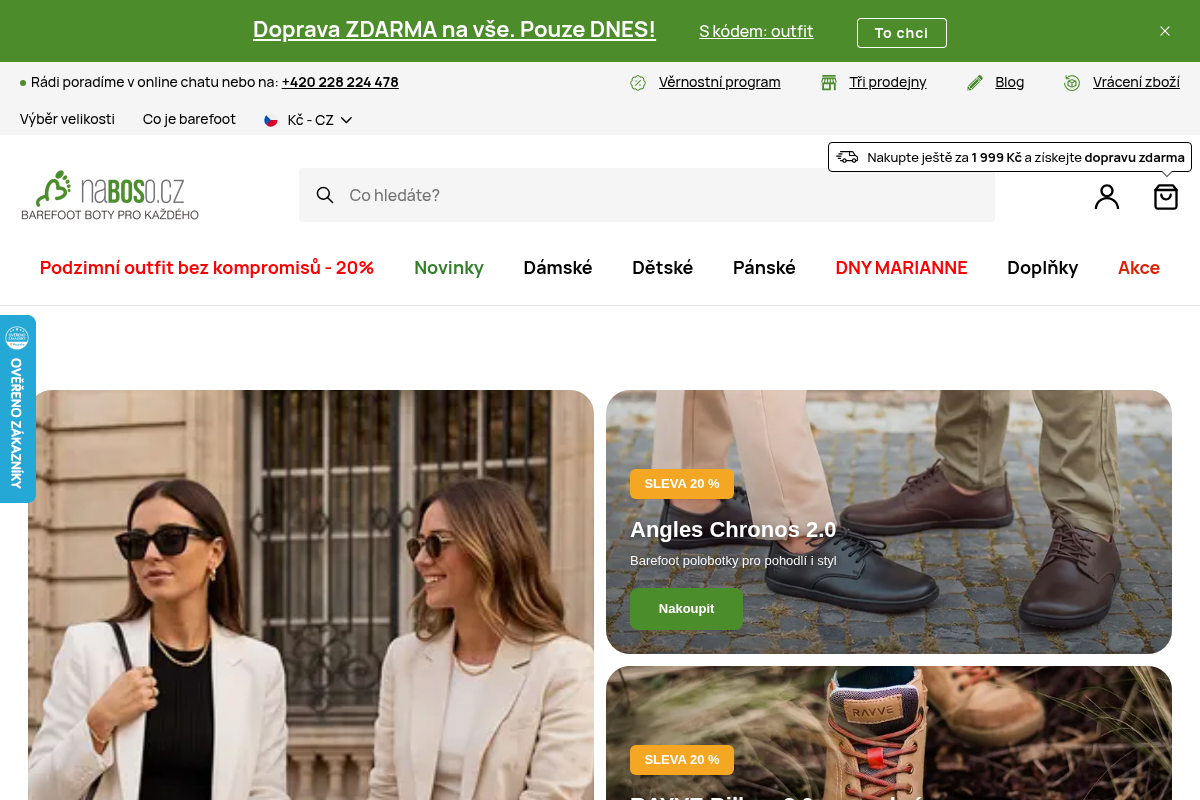Open the DNY MARIANNE menu item
Screen dimensions: 1200x800
[x=902, y=268]
